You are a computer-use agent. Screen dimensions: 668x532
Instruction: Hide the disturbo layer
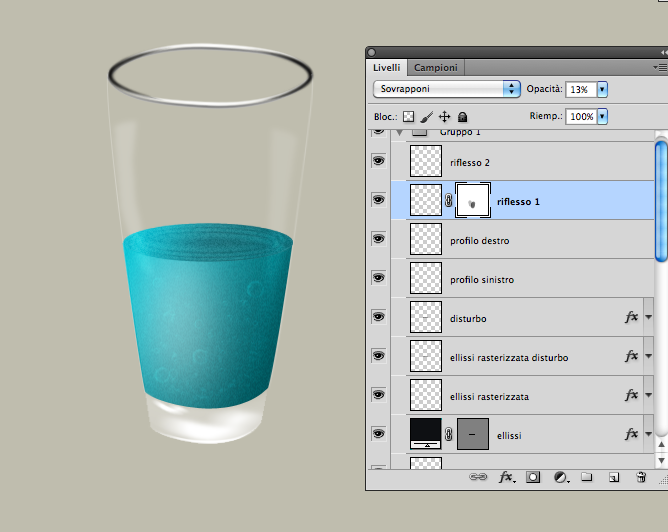pyautogui.click(x=378, y=316)
